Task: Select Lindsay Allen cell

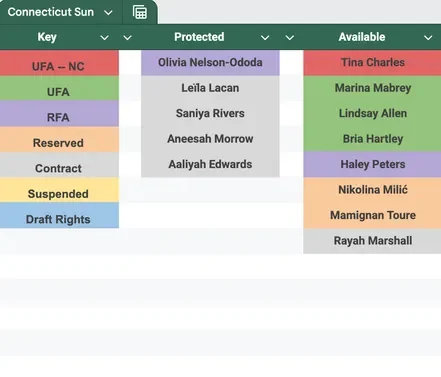Action: [372, 114]
